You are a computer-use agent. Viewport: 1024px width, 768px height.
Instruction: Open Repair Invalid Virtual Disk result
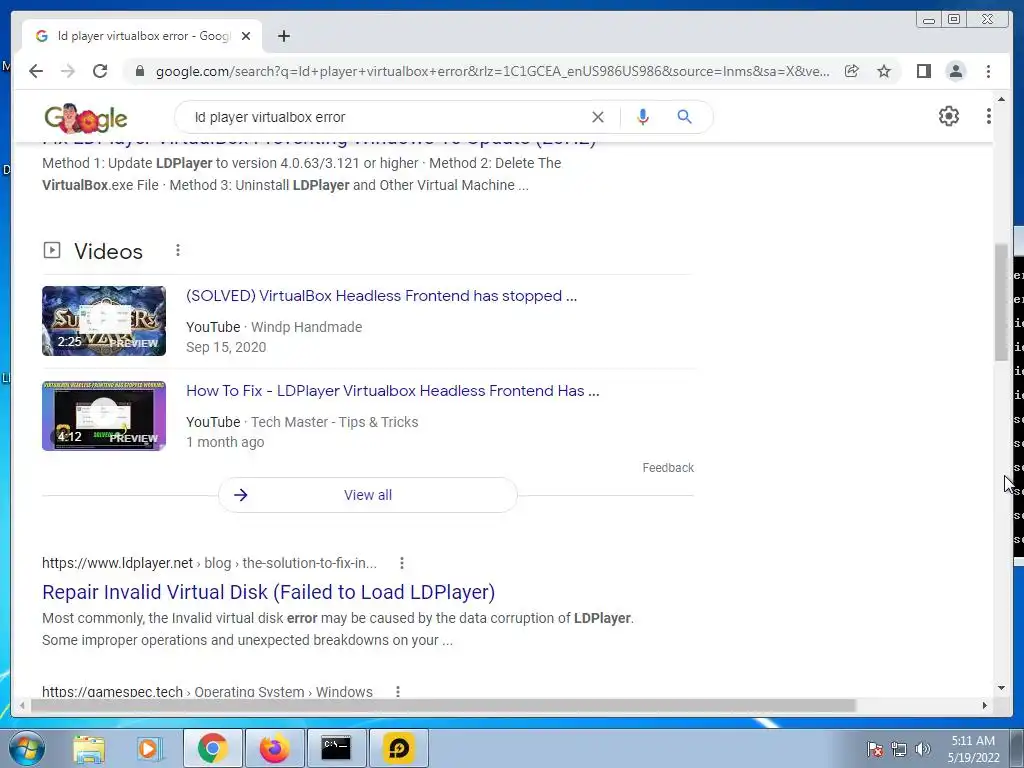coord(268,592)
